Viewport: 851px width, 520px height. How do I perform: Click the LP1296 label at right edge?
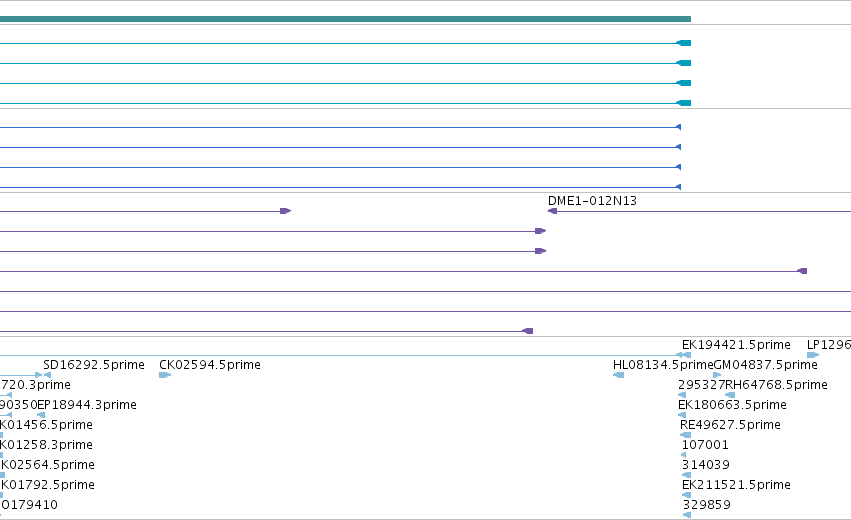[x=829, y=345]
